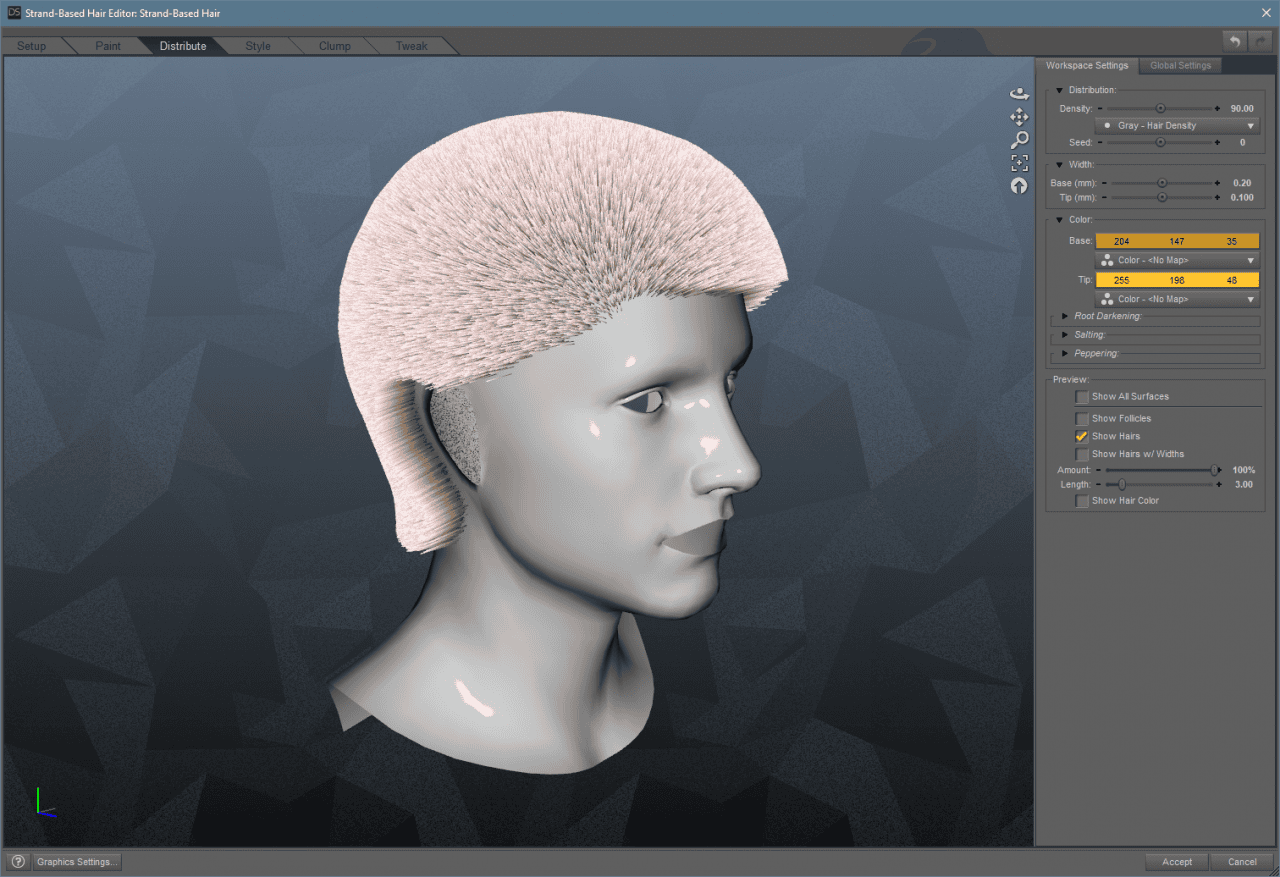Enable Show All Surfaces preview
Screen dimensions: 1280x877
coord(1082,397)
